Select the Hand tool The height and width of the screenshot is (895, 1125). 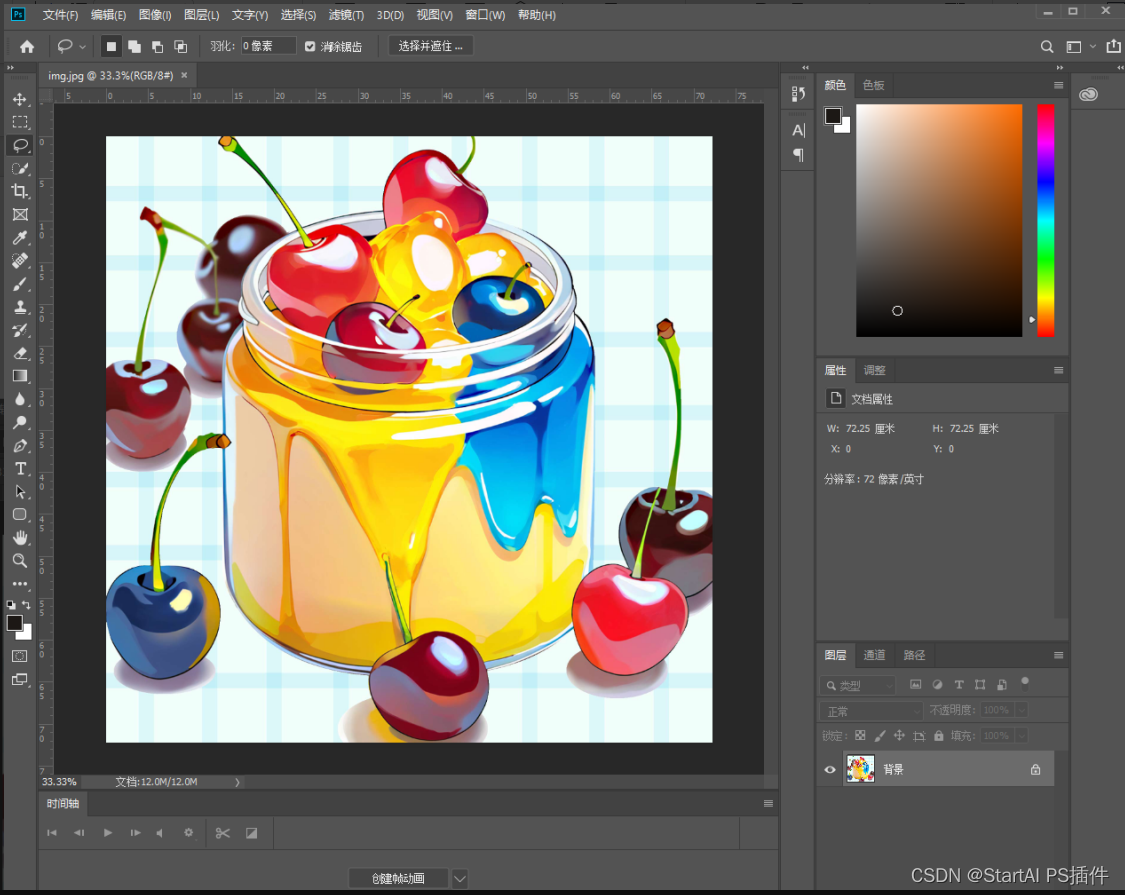(x=19, y=537)
